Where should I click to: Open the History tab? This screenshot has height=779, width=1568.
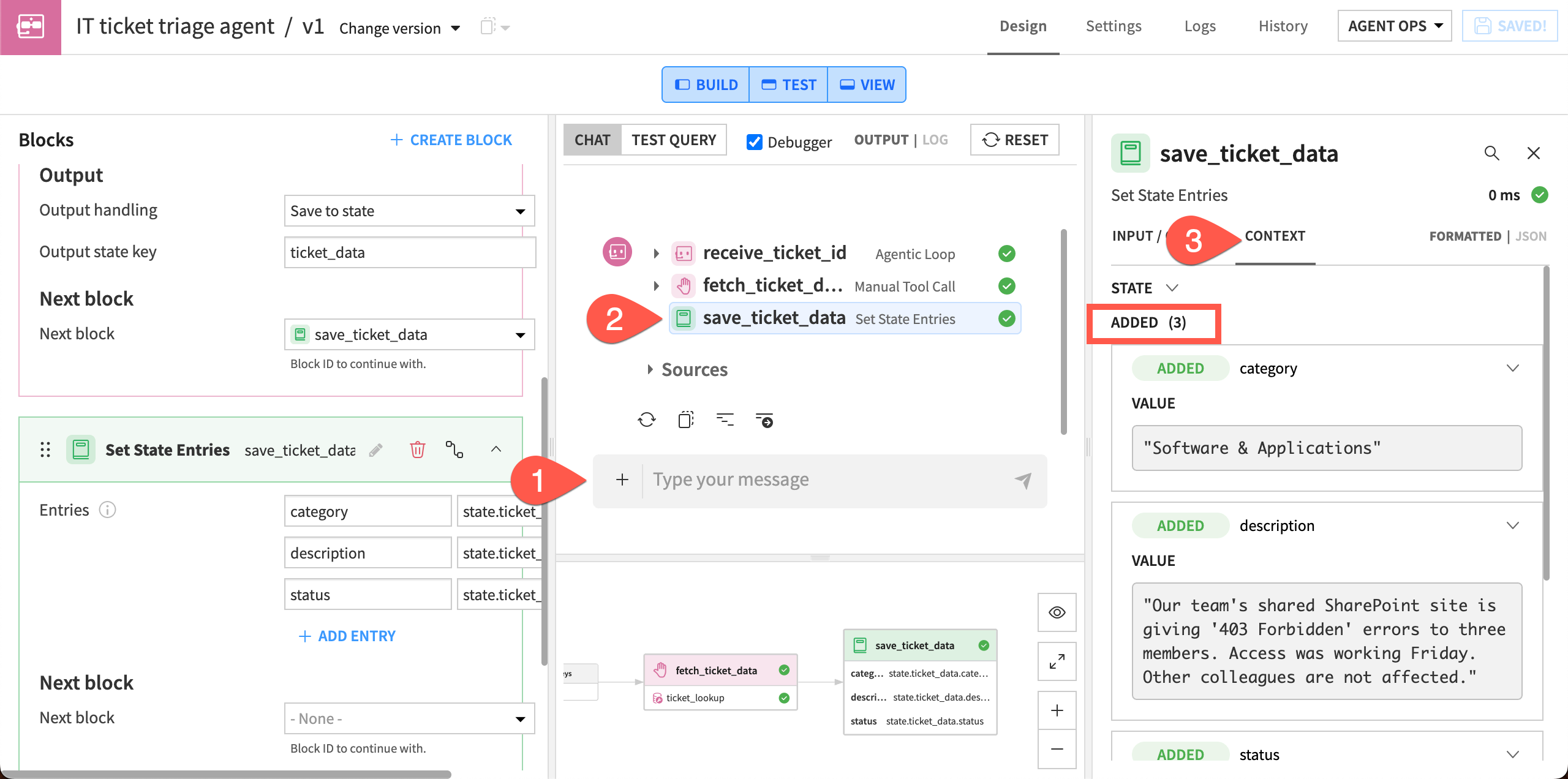pos(1283,26)
